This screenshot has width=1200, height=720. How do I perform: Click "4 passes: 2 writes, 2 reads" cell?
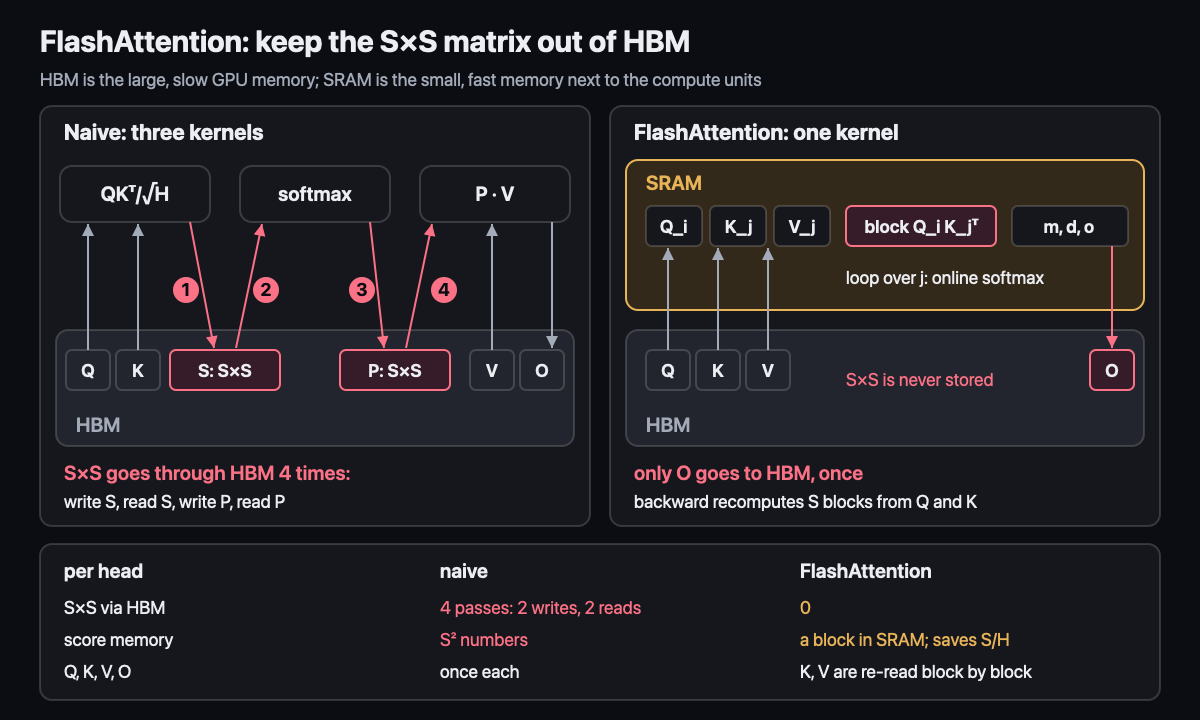point(540,608)
